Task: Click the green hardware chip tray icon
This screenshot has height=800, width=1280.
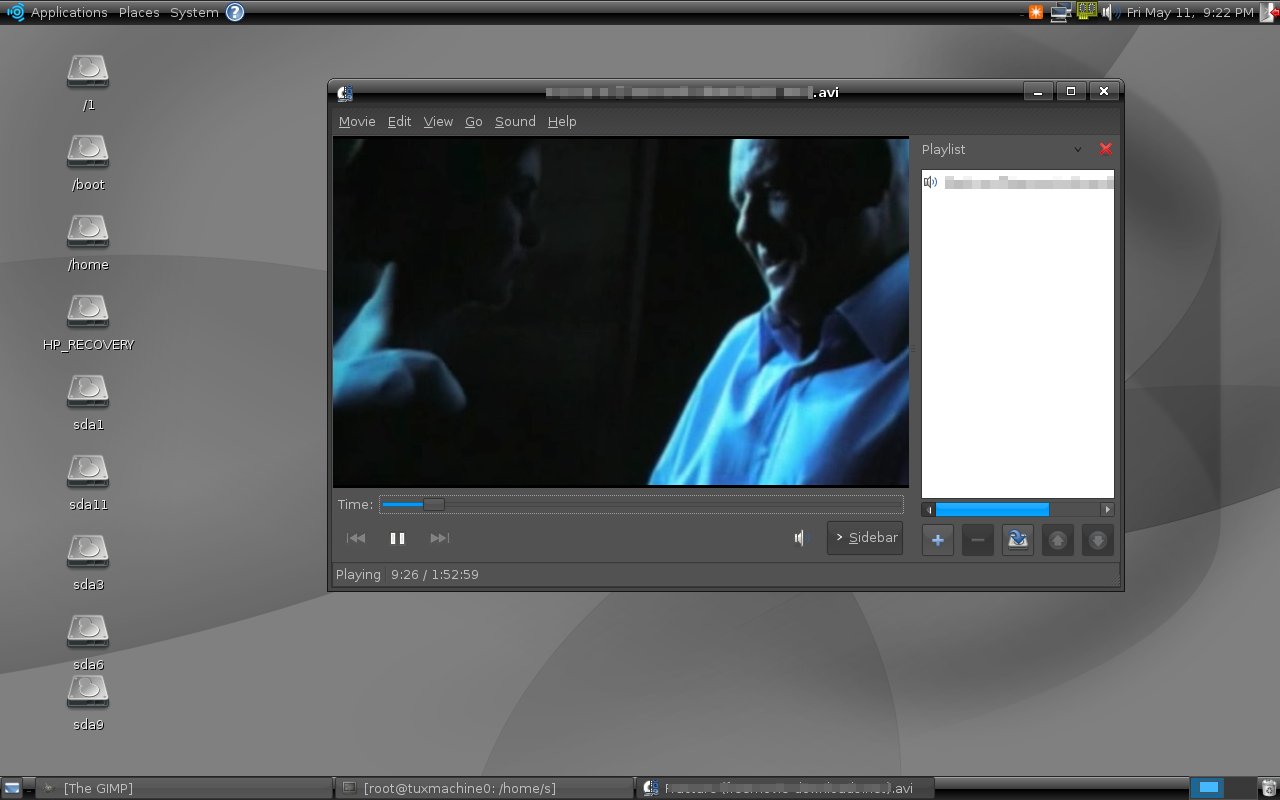Action: pos(1086,11)
